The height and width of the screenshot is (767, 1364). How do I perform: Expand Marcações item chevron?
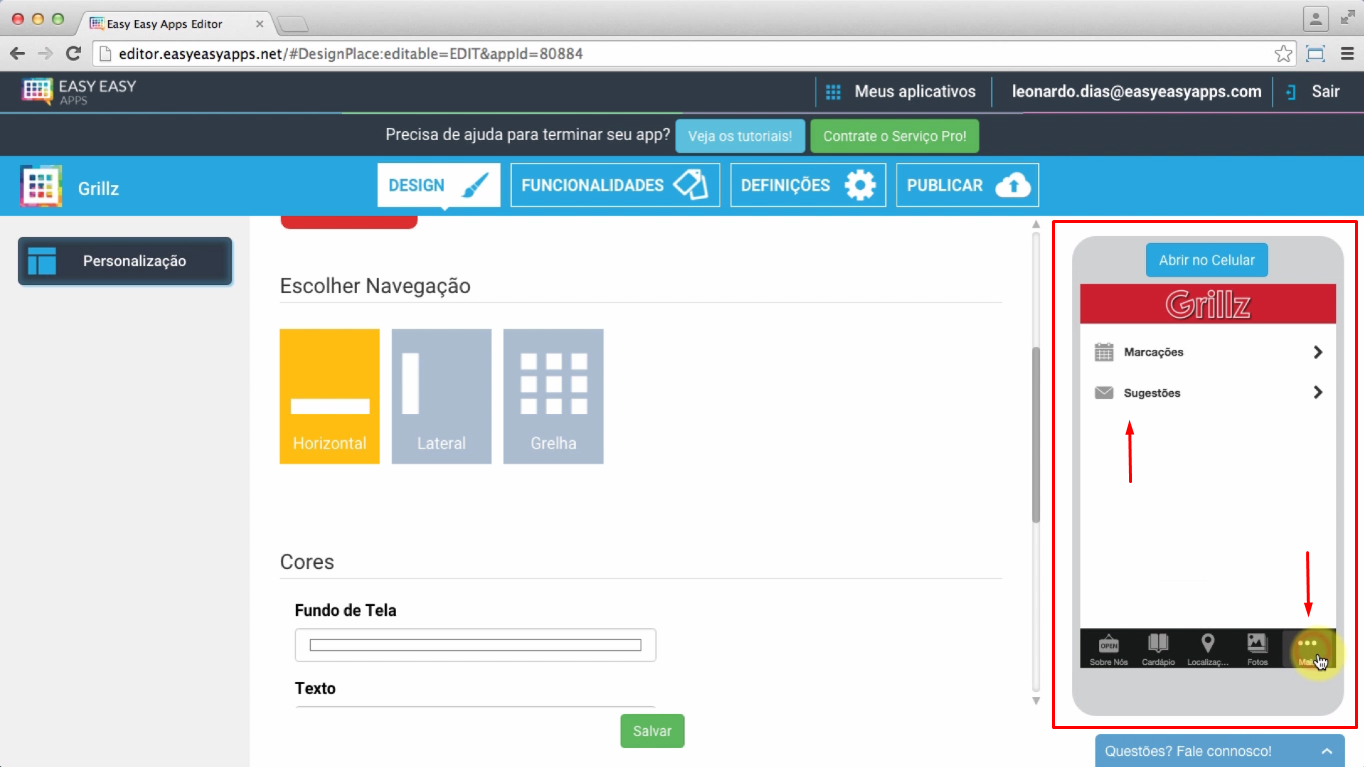coord(1317,352)
